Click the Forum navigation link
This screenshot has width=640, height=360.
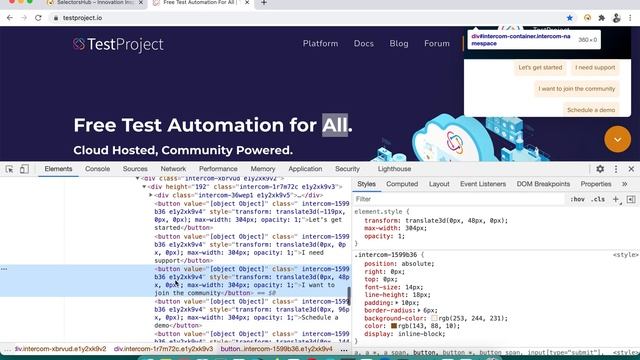pyautogui.click(x=437, y=44)
